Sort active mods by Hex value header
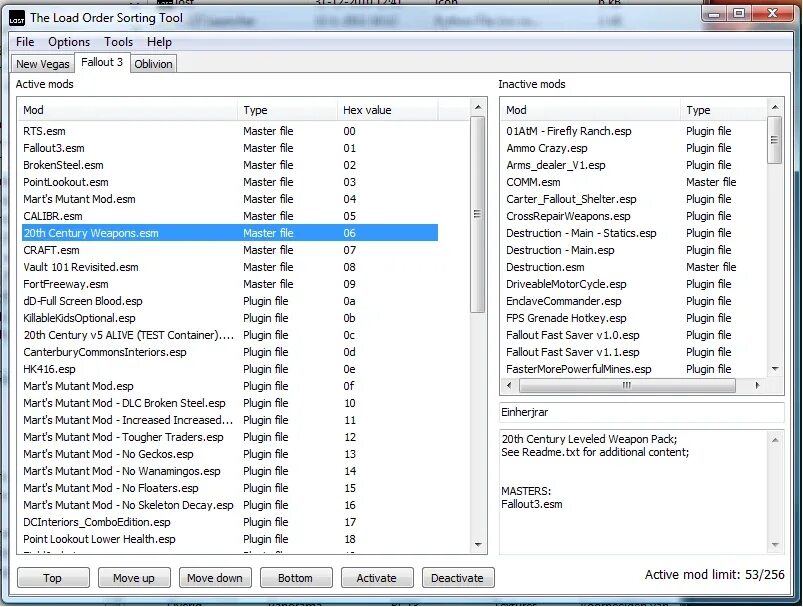Image resolution: width=803 pixels, height=607 pixels. point(388,110)
